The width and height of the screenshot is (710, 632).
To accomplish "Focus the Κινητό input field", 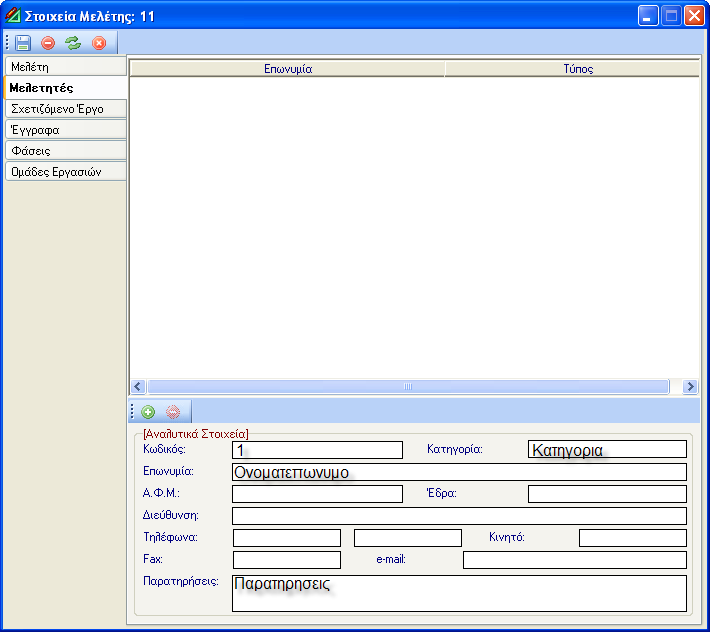I will [x=633, y=538].
